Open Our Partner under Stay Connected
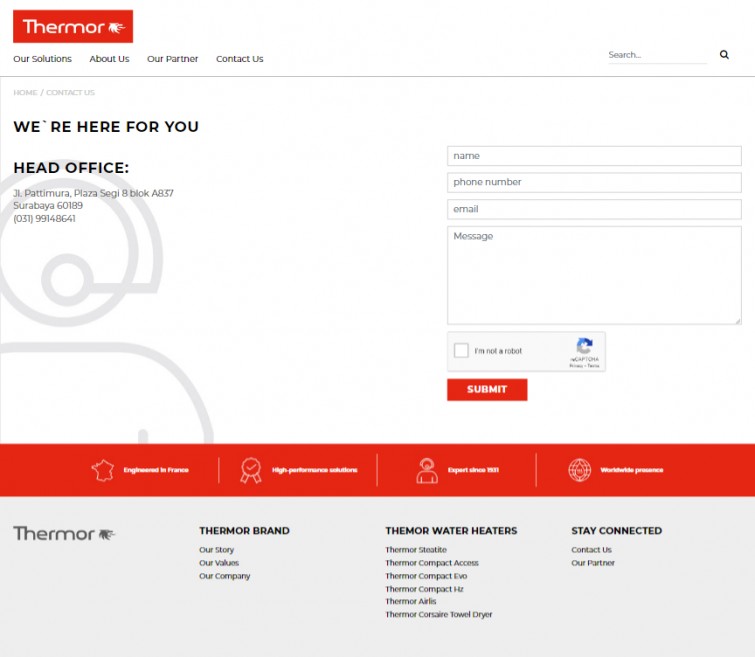This screenshot has height=657, width=755. [593, 563]
